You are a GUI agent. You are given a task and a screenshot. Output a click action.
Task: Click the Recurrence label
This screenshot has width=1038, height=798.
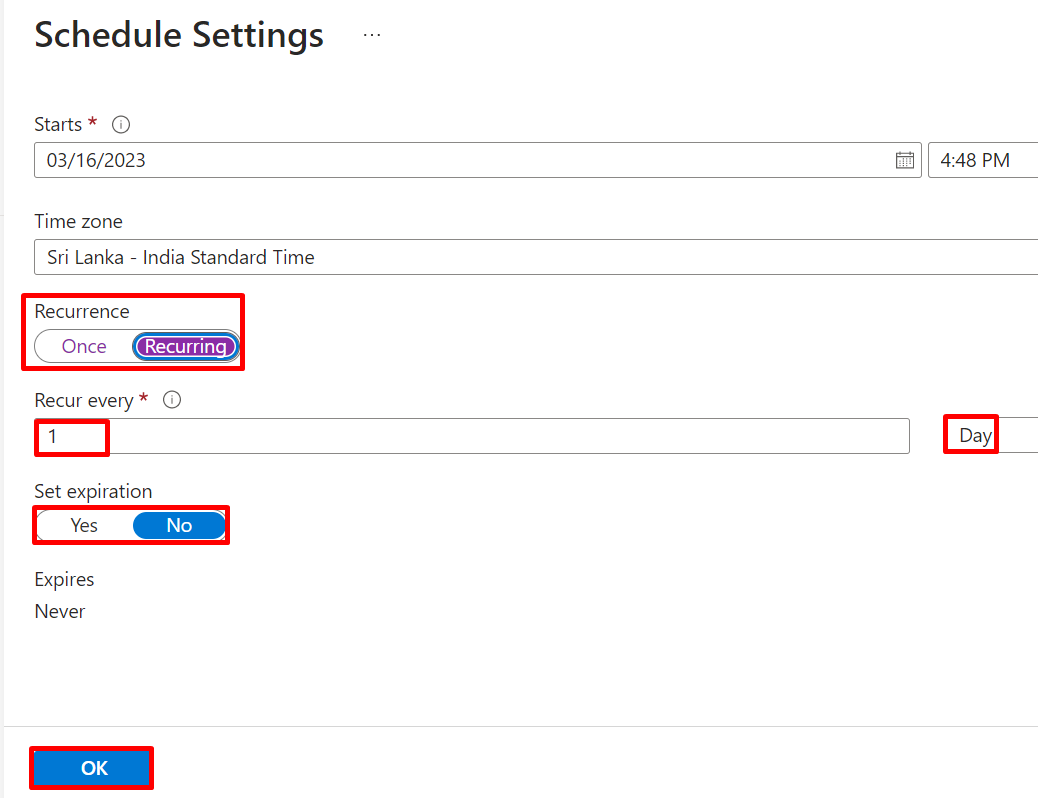(82, 311)
